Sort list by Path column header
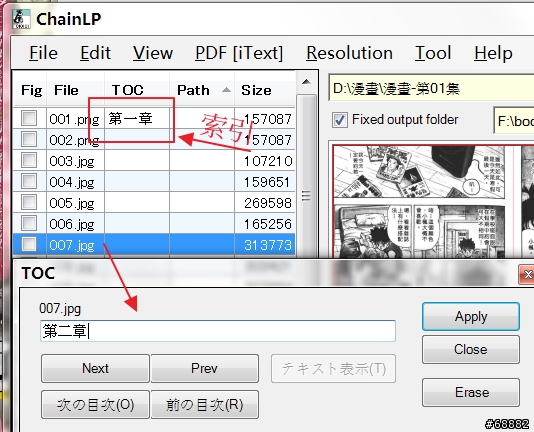 pos(202,90)
